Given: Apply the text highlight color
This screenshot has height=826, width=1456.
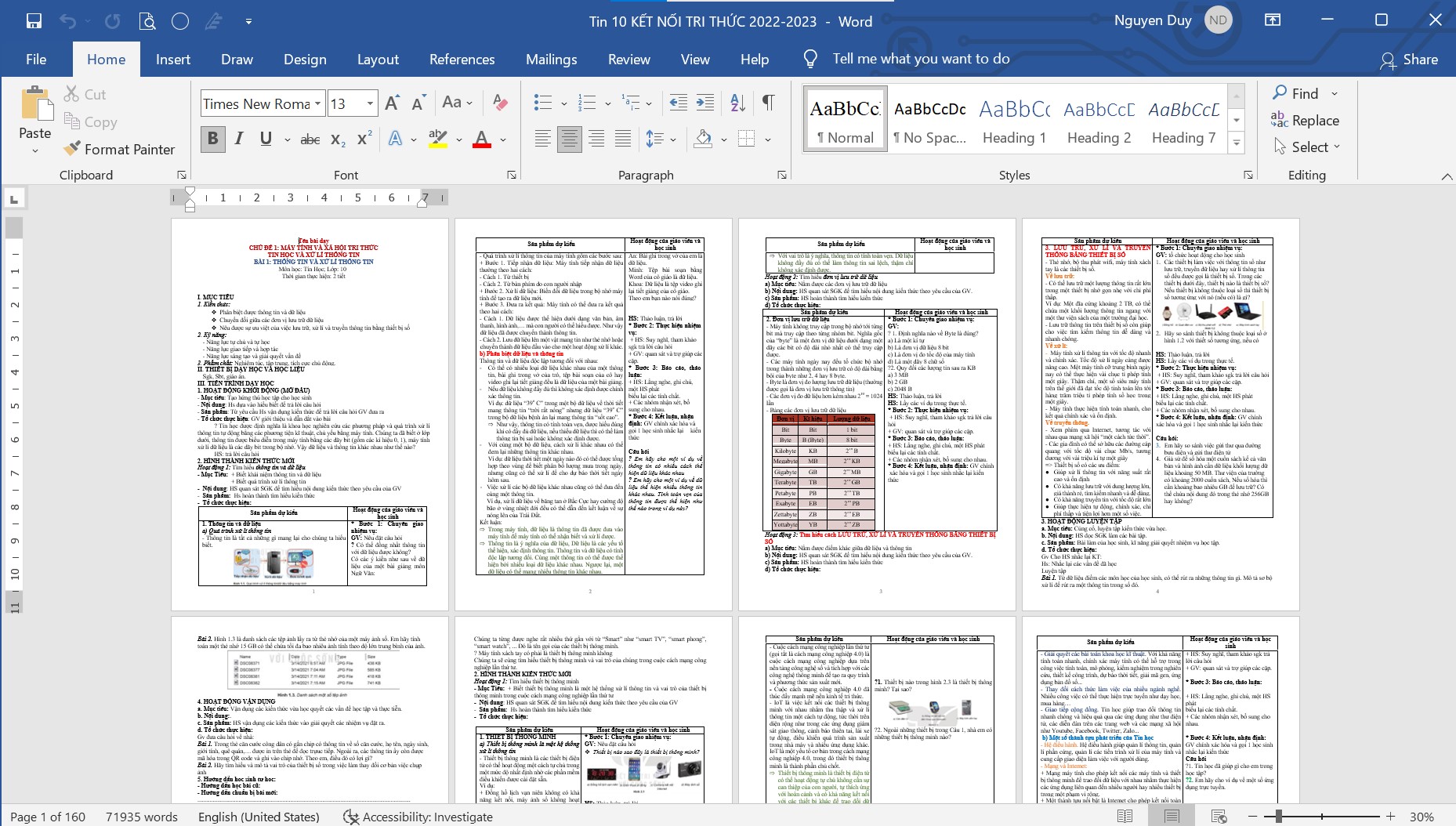Looking at the screenshot, I should [x=438, y=139].
